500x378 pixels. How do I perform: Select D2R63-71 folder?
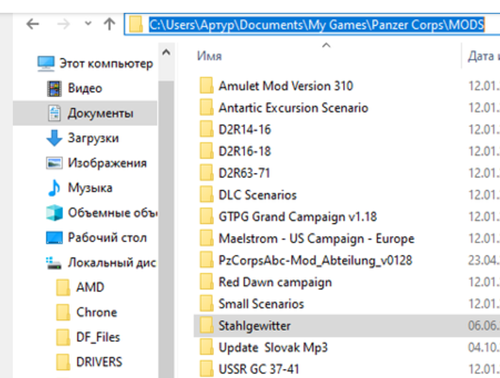coord(244,173)
